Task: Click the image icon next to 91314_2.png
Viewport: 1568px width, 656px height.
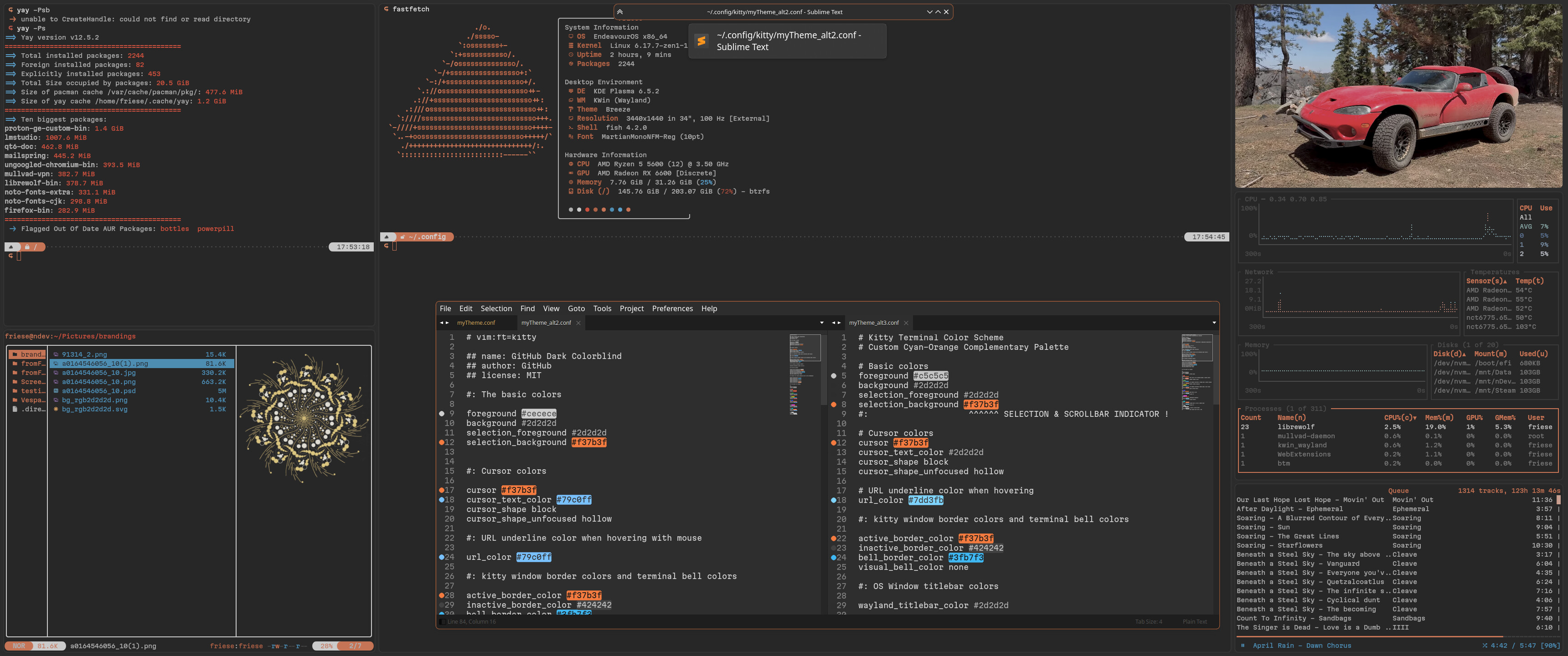Action: click(x=56, y=354)
